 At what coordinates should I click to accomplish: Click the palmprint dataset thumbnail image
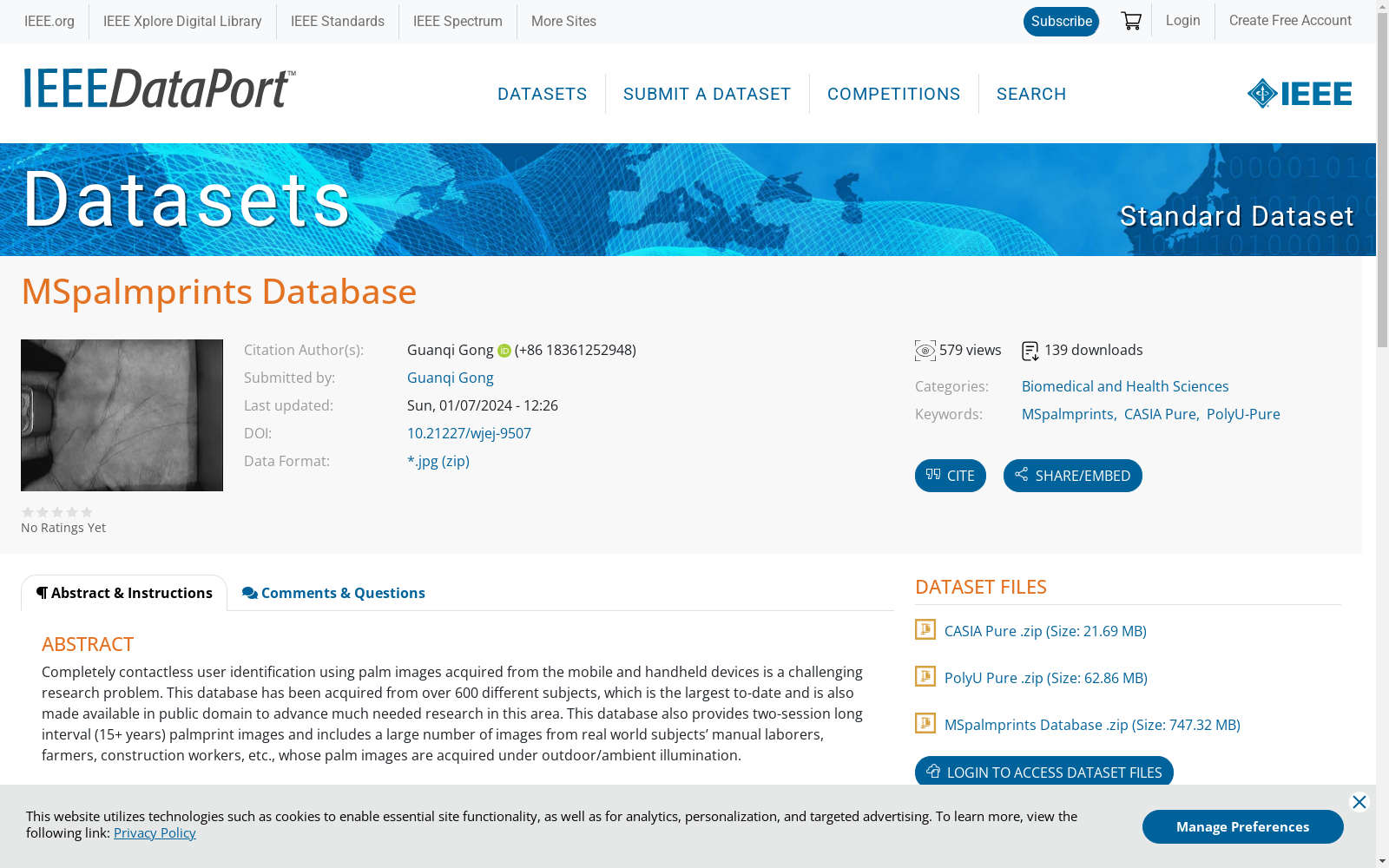122,415
